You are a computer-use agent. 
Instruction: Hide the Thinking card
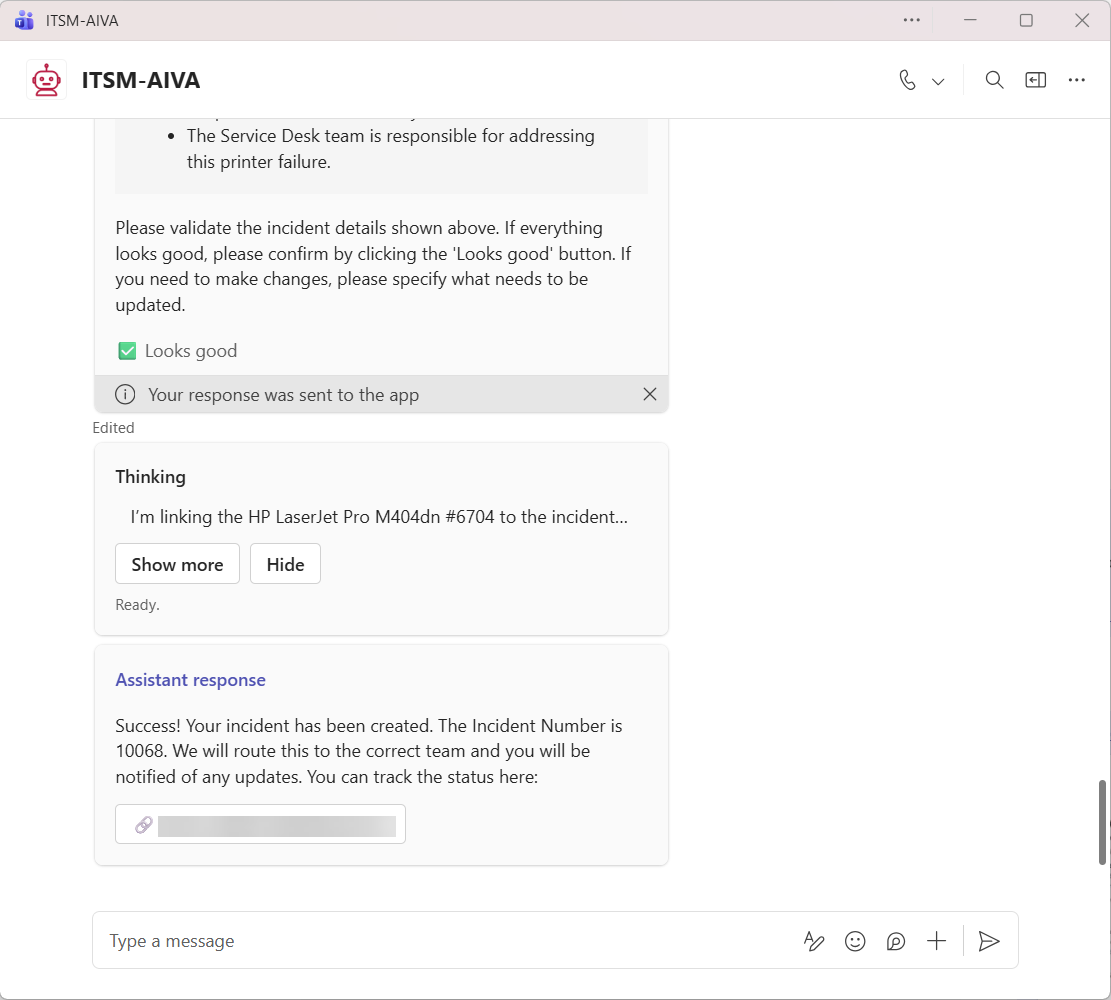click(x=285, y=564)
